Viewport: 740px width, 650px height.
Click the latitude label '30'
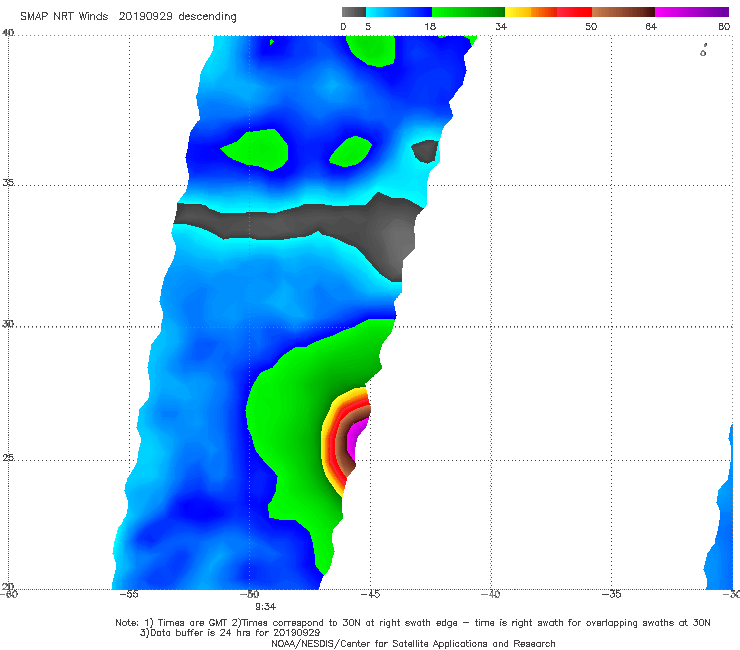8,324
